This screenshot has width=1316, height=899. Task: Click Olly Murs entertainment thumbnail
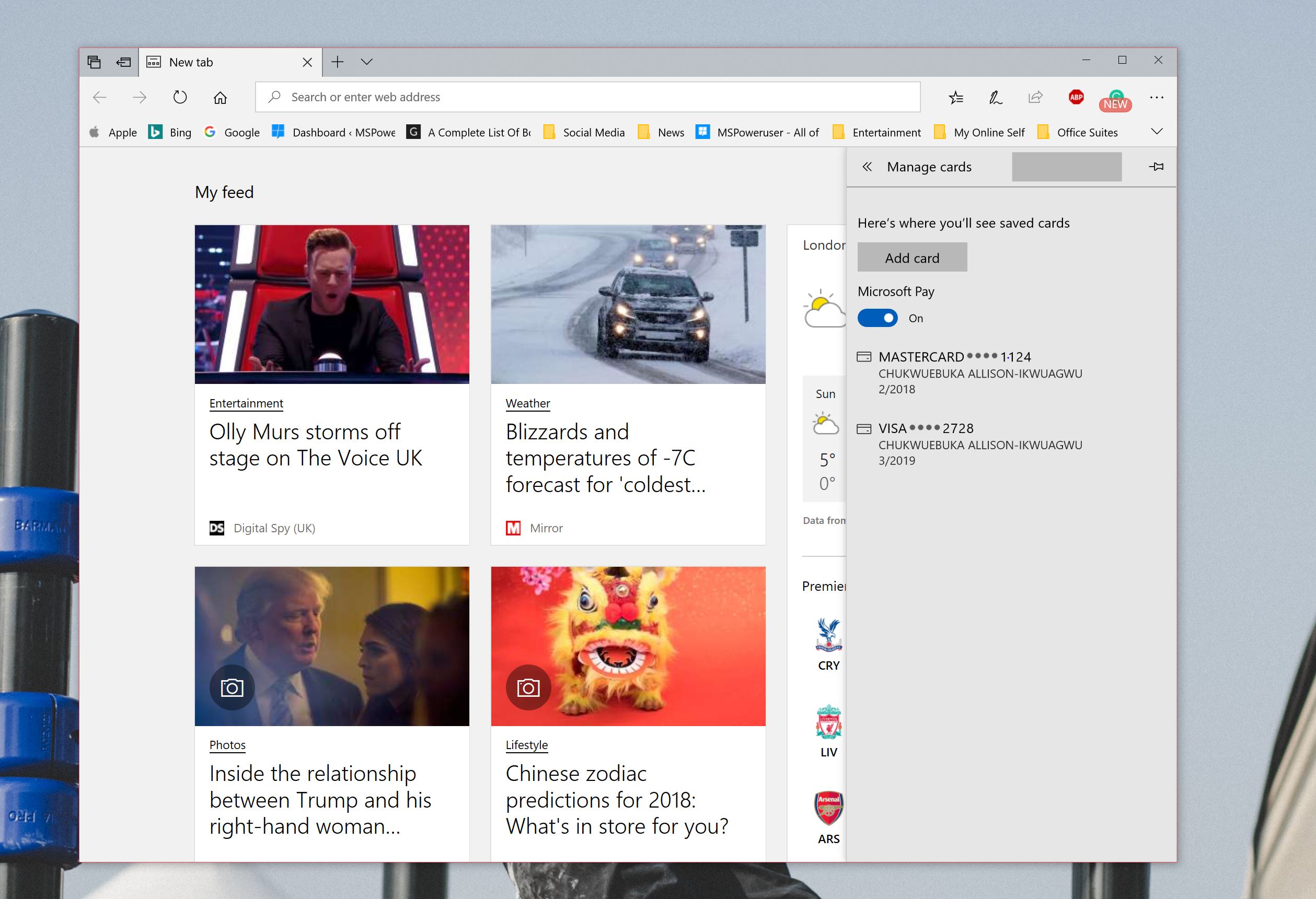335,303
